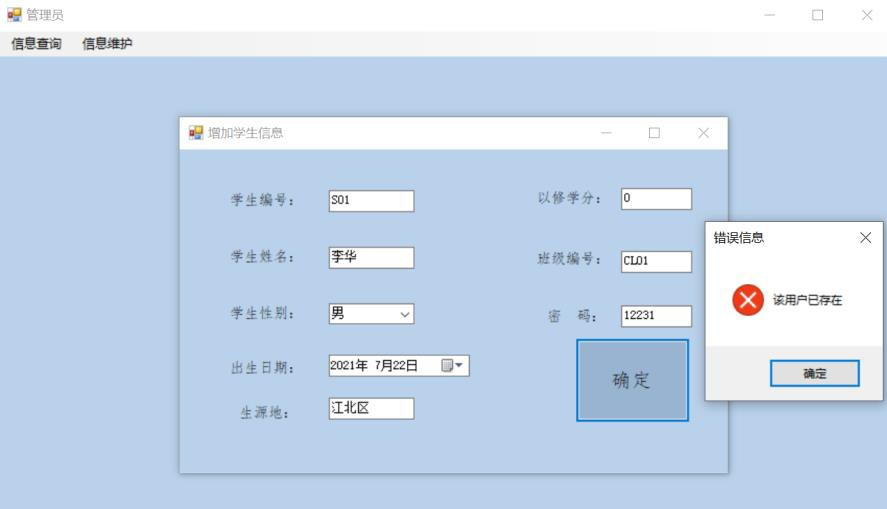
Task: Close the 增加学生信息 window
Action: pos(703,133)
